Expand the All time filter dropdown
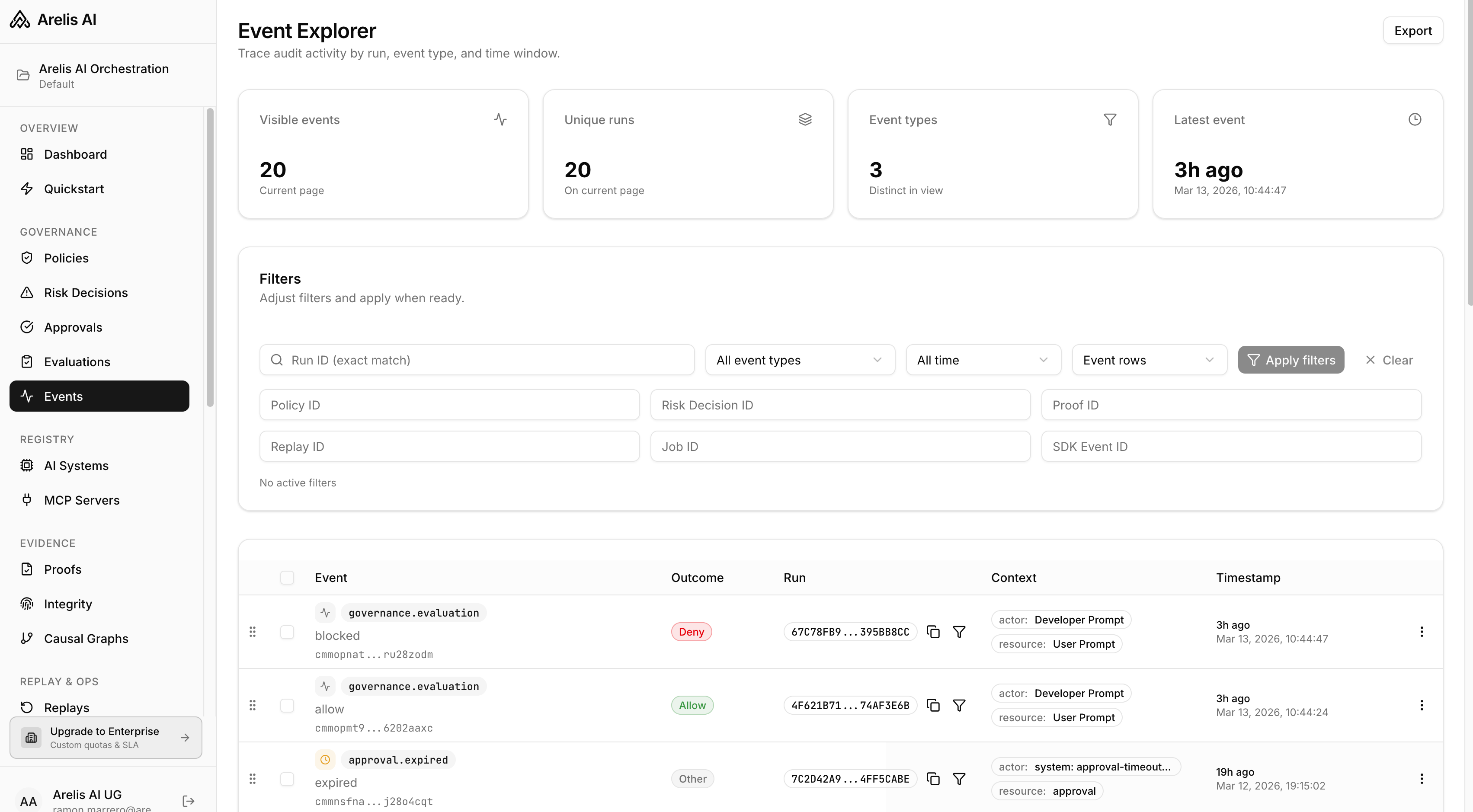Viewport: 1473px width, 812px height. tap(983, 360)
